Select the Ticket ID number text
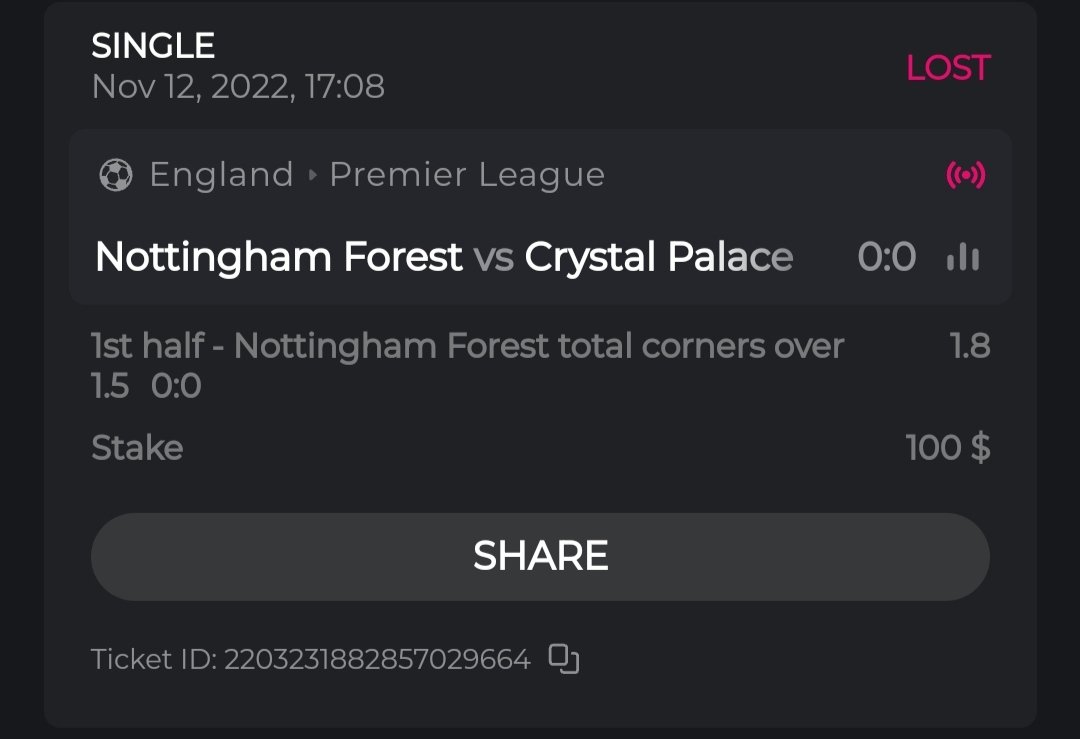The height and width of the screenshot is (739, 1080). click(376, 660)
